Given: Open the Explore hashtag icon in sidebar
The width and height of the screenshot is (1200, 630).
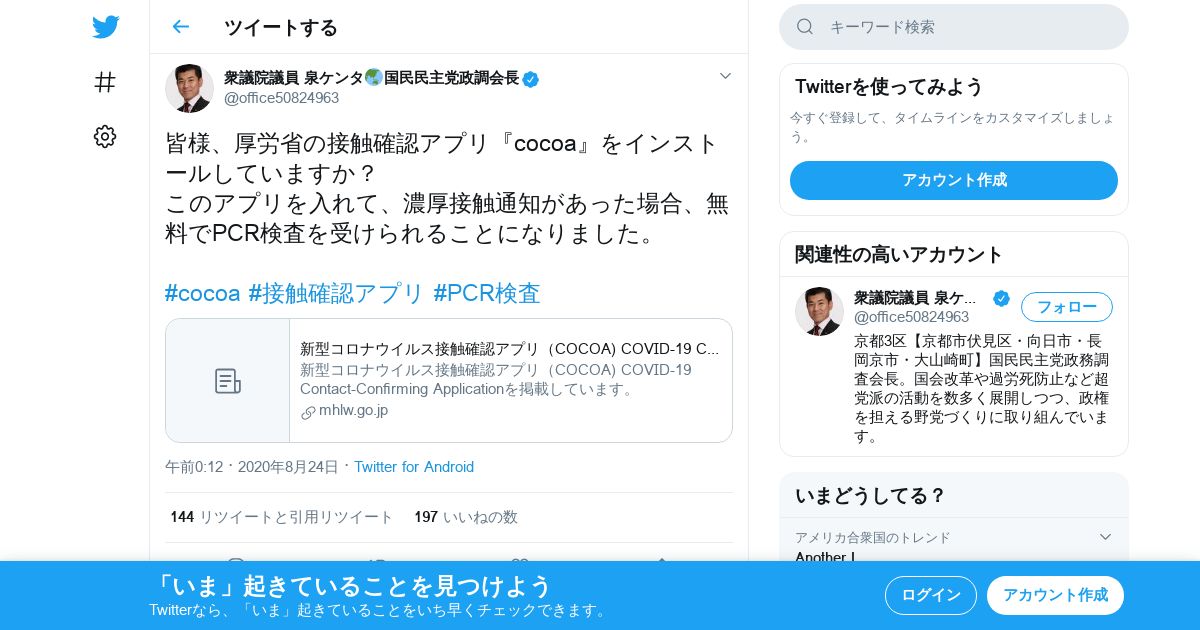Looking at the screenshot, I should pos(105,82).
